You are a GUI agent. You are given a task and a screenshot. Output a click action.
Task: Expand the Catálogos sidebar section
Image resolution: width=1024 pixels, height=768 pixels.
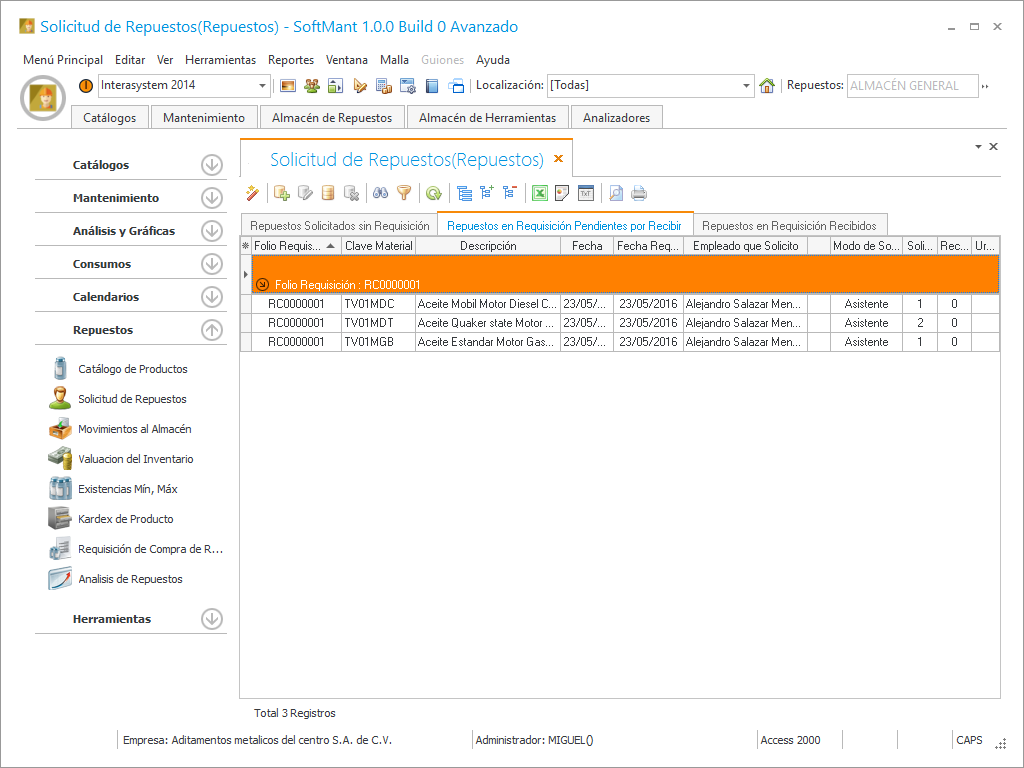click(x=211, y=165)
